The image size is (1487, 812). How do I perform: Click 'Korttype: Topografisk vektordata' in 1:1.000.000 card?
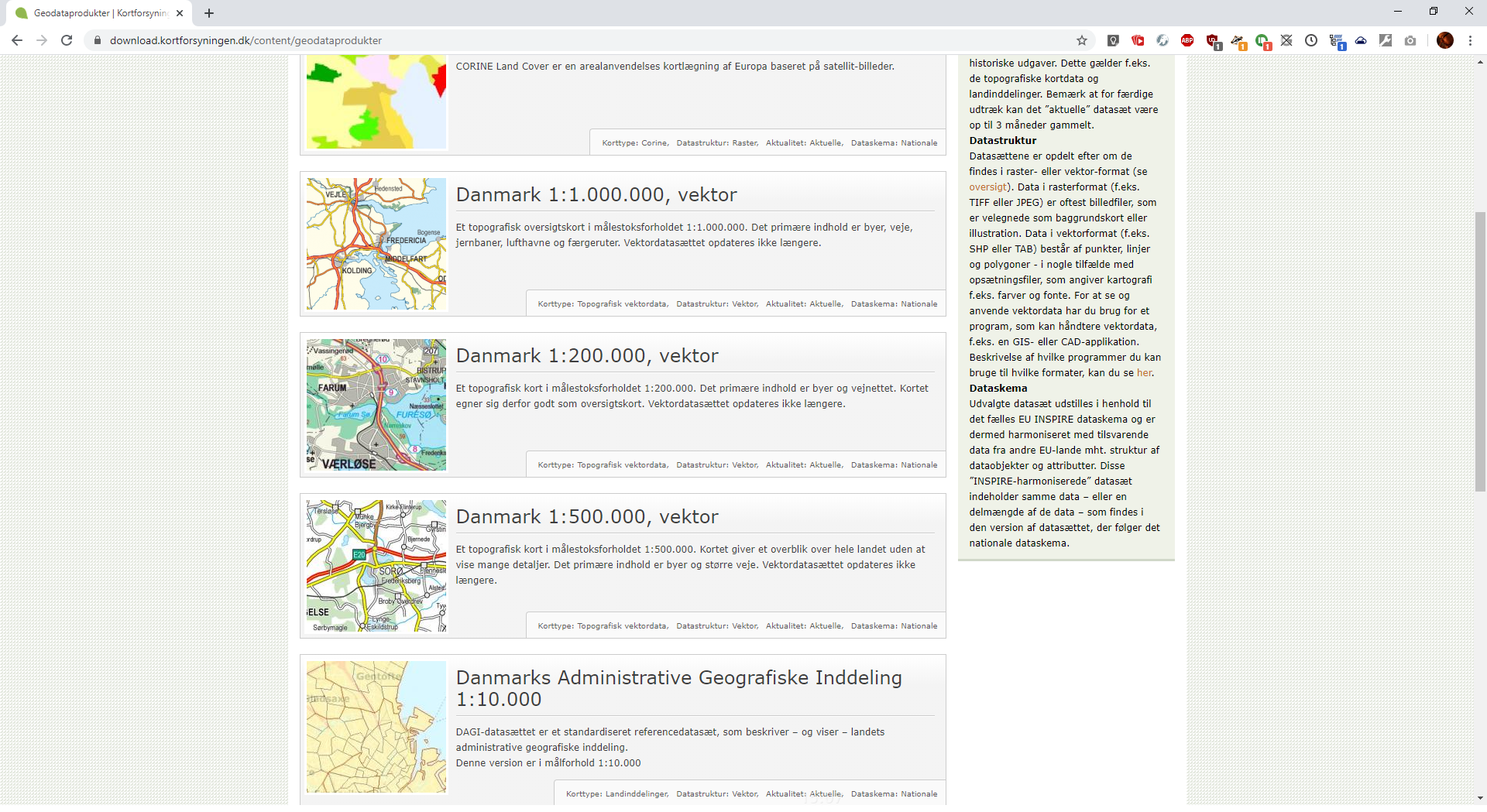coord(603,304)
